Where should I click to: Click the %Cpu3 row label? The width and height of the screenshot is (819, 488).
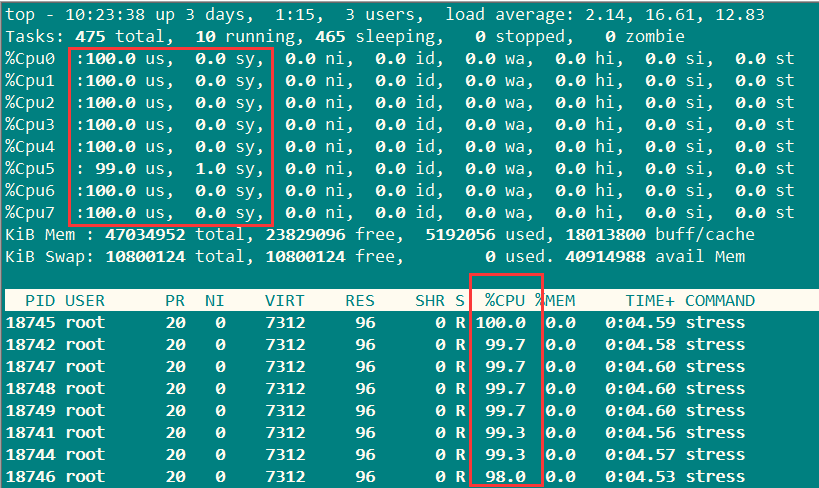(30, 124)
